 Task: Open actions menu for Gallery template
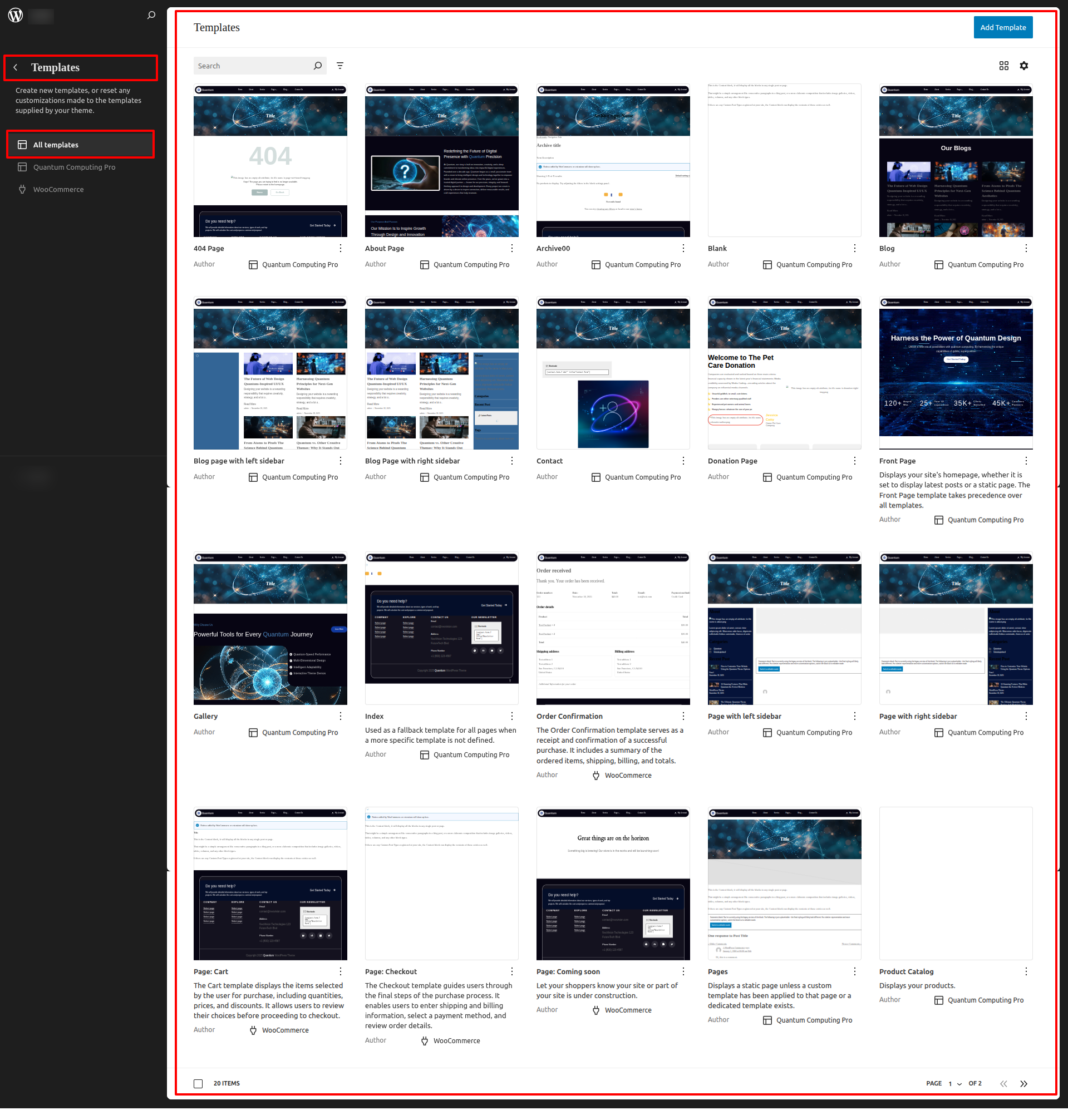point(341,716)
